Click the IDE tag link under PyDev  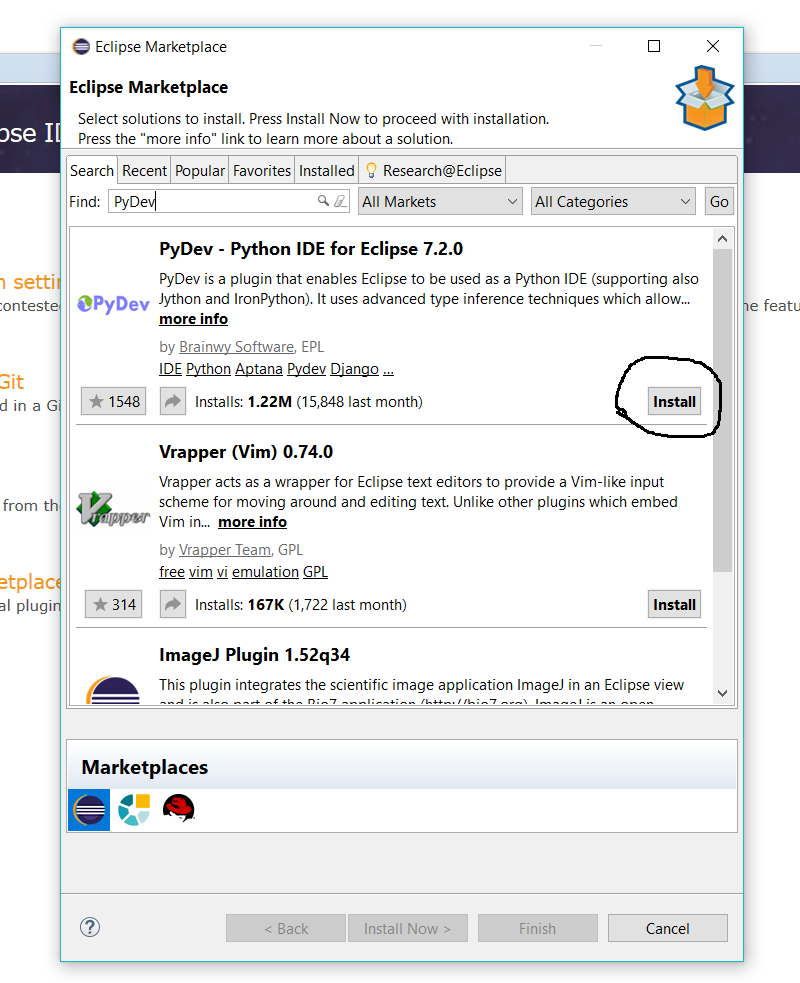[170, 369]
